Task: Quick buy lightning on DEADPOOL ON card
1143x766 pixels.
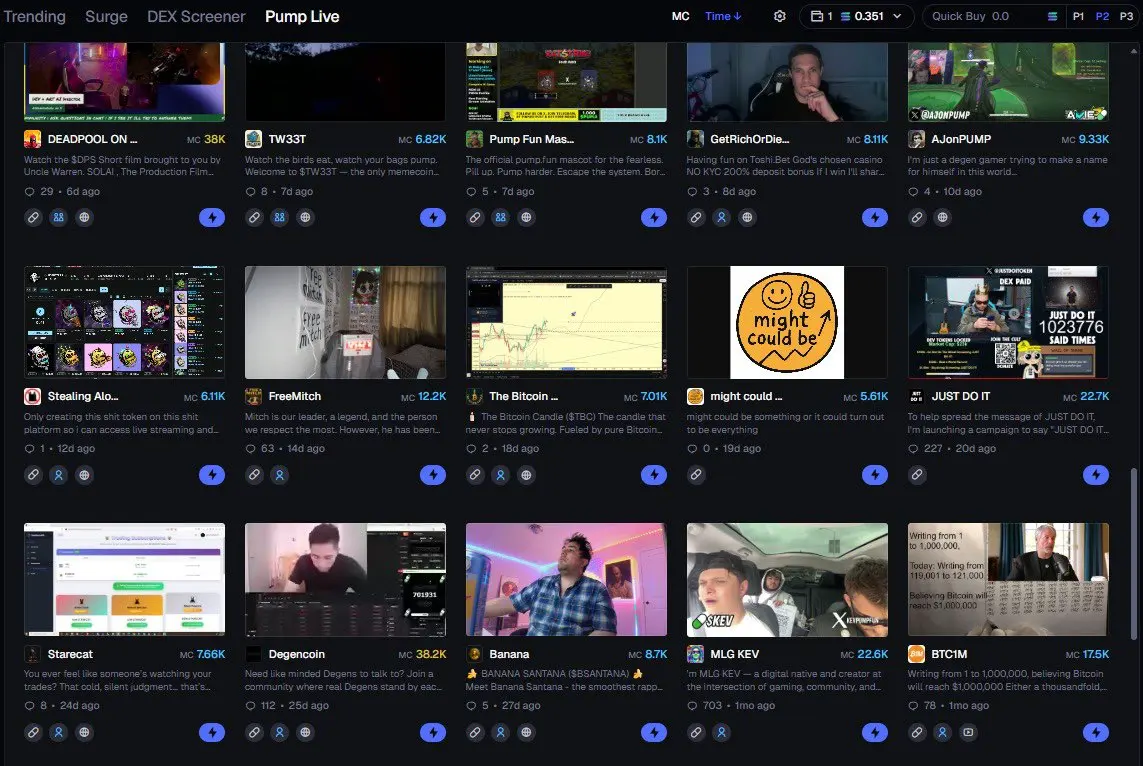Action: (x=212, y=217)
